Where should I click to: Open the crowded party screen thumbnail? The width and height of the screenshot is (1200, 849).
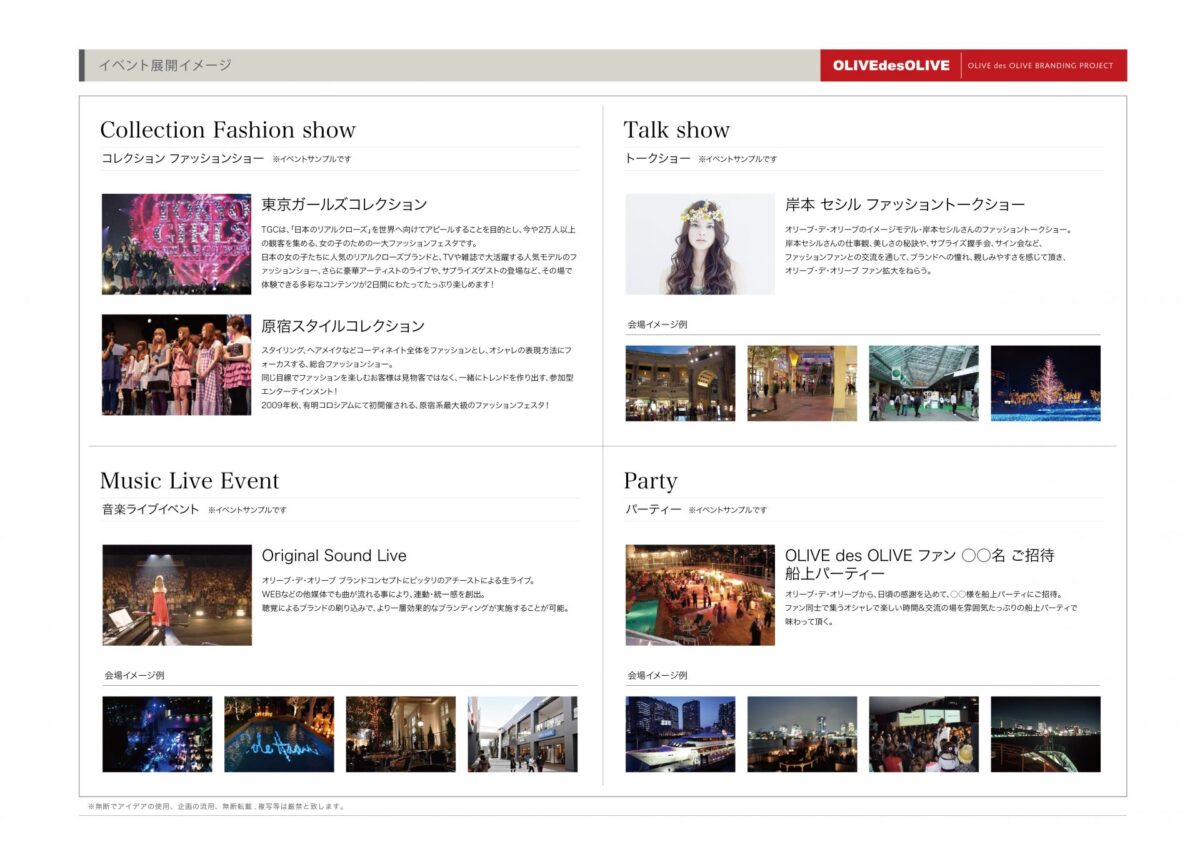click(x=924, y=734)
